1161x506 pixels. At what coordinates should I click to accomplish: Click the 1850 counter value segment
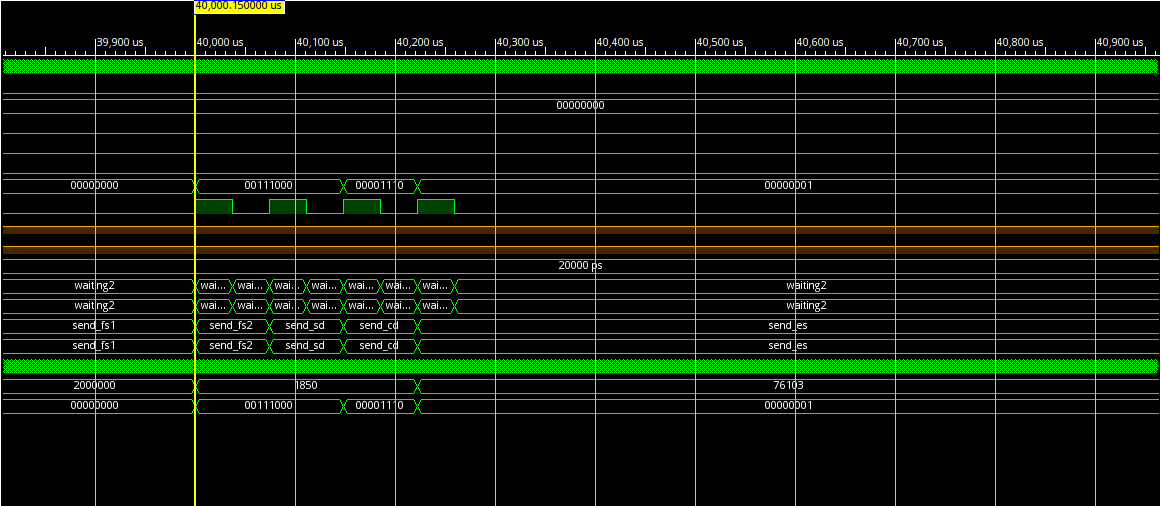[306, 386]
